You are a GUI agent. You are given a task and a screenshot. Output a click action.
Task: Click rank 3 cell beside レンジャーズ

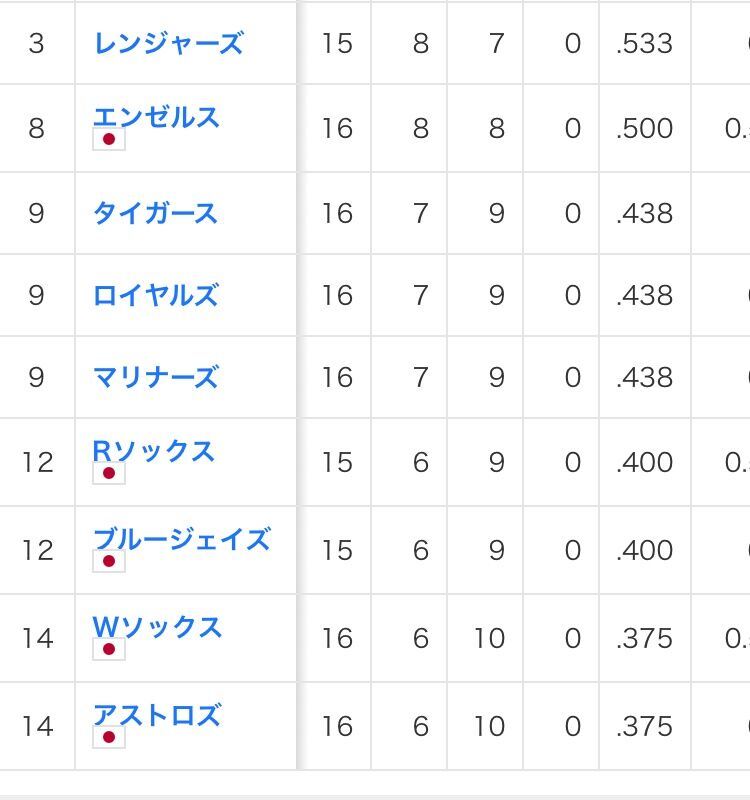[x=37, y=43]
